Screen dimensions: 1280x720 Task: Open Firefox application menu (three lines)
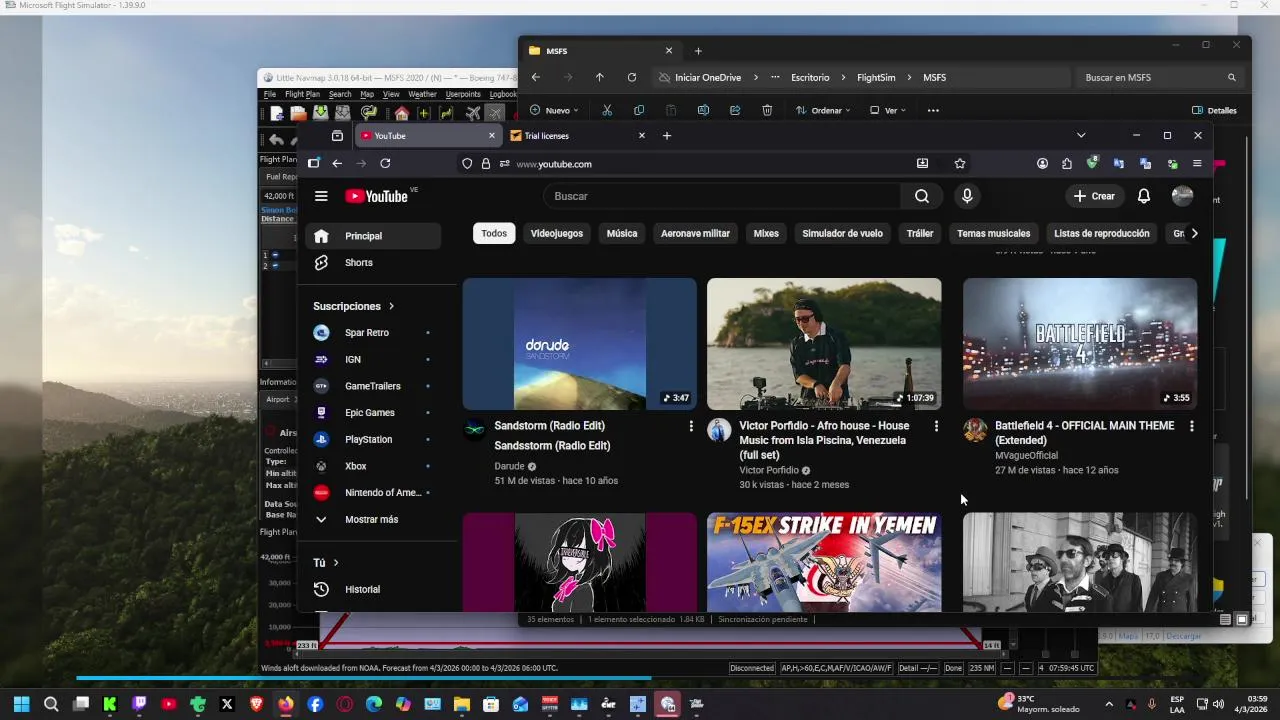(x=1197, y=163)
